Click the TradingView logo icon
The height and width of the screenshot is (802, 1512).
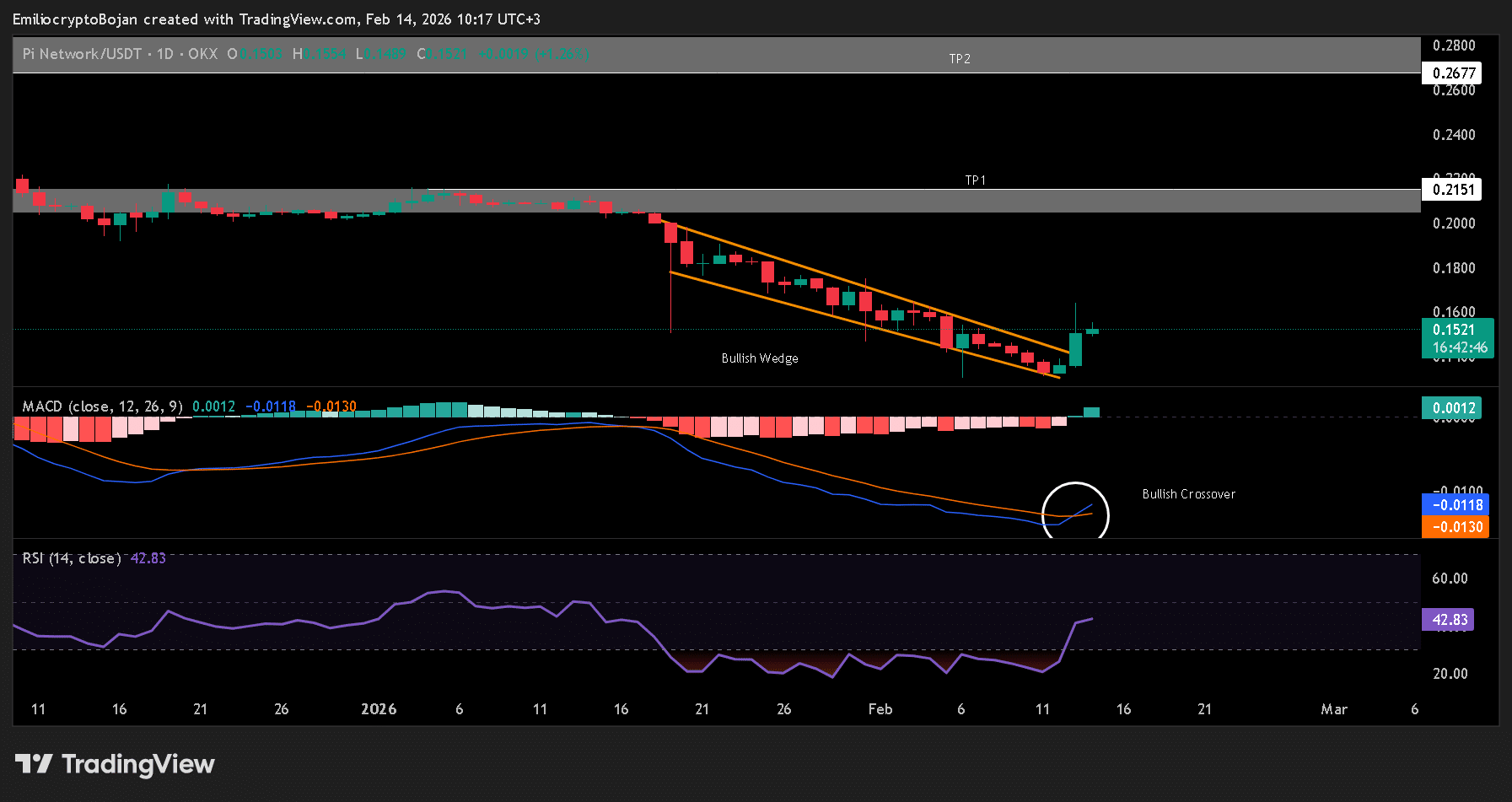point(34,764)
